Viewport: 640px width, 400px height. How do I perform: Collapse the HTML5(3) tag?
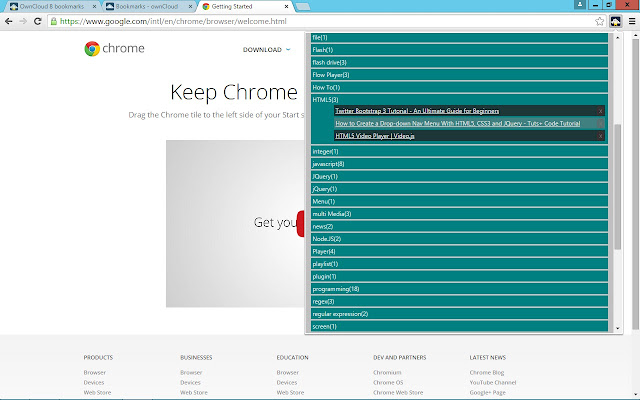[325, 100]
